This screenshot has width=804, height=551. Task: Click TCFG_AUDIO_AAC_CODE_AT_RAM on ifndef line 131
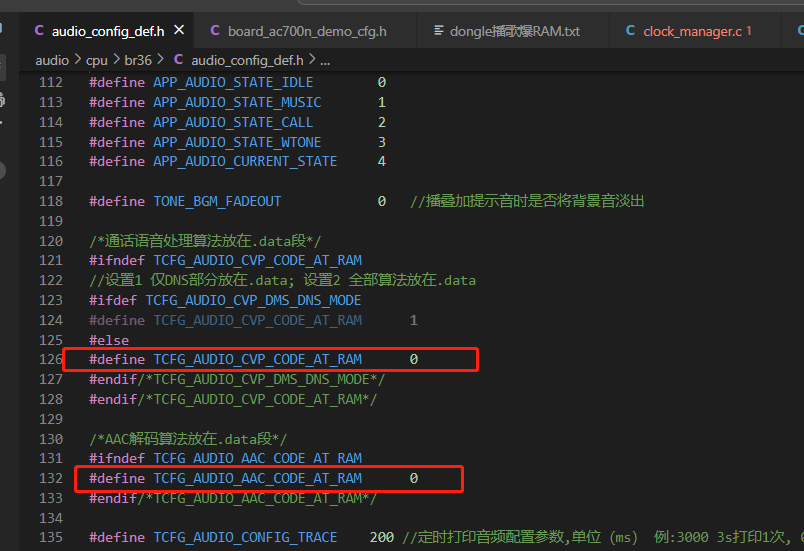[257, 458]
